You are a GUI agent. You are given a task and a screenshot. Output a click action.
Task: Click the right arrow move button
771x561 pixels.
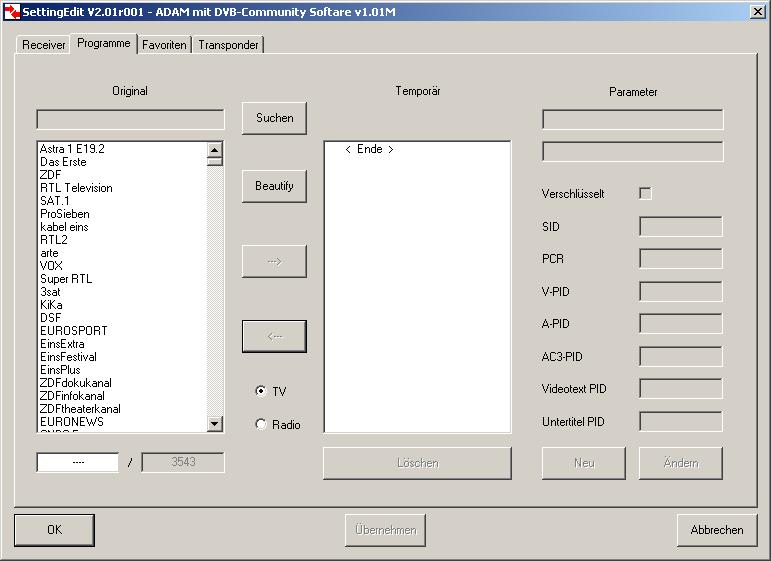(x=274, y=261)
